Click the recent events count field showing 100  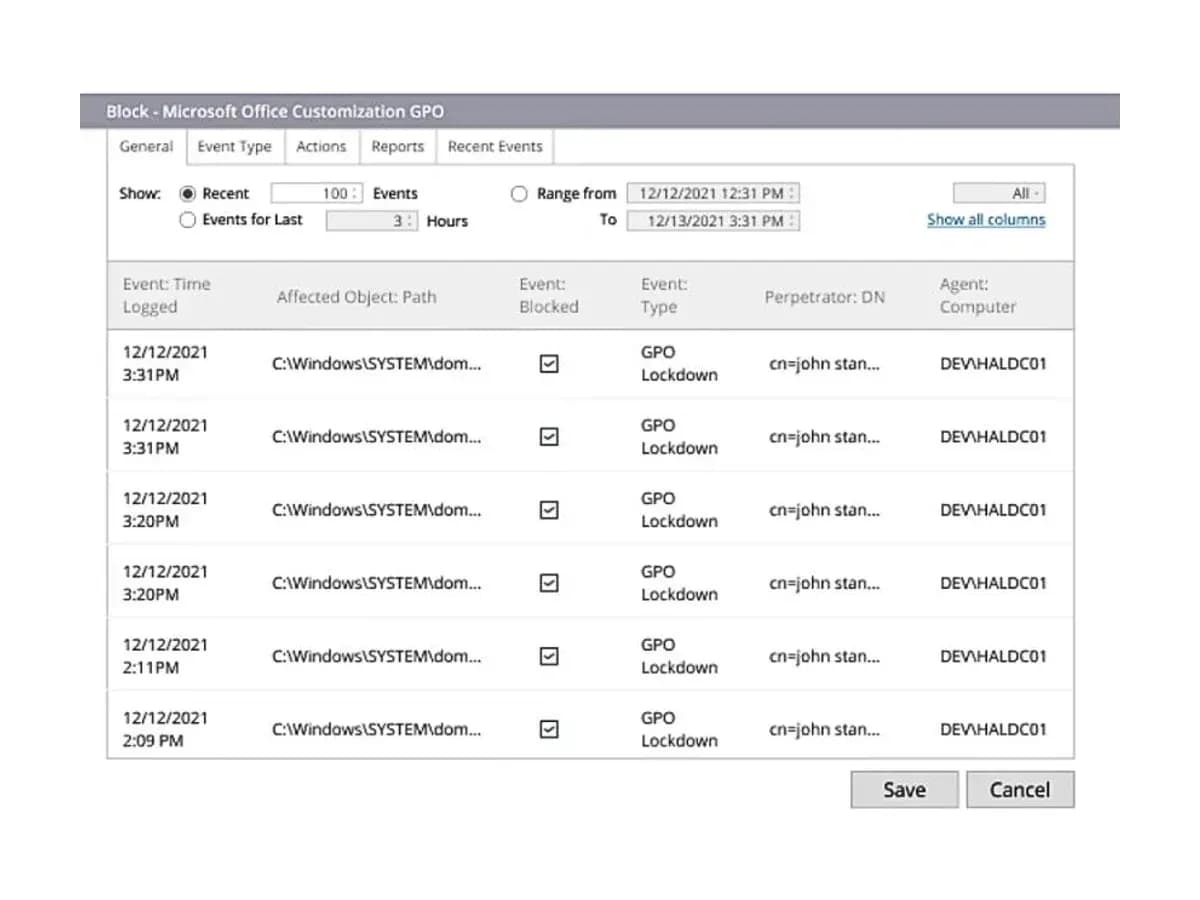point(317,194)
